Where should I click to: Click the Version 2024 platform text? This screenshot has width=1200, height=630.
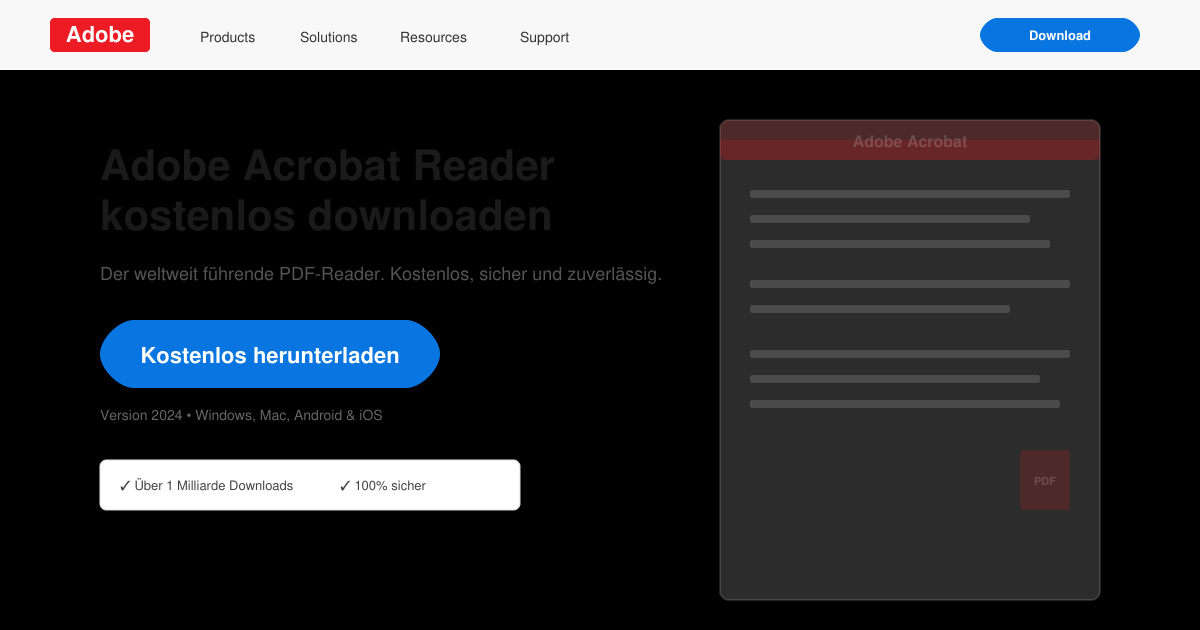pos(241,415)
